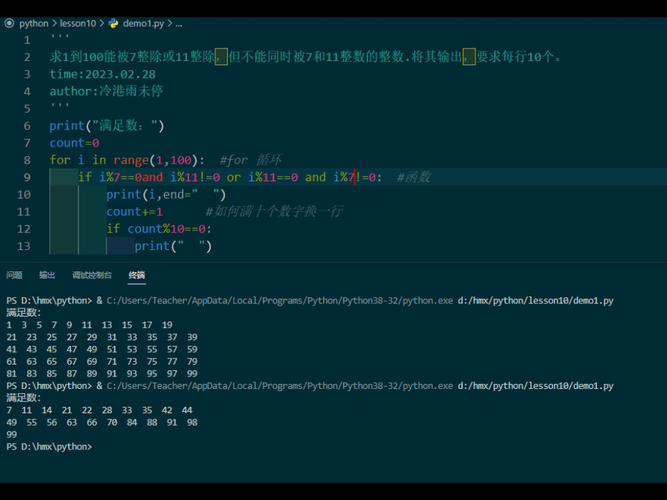Click the print("满足数：") statement

(106, 126)
